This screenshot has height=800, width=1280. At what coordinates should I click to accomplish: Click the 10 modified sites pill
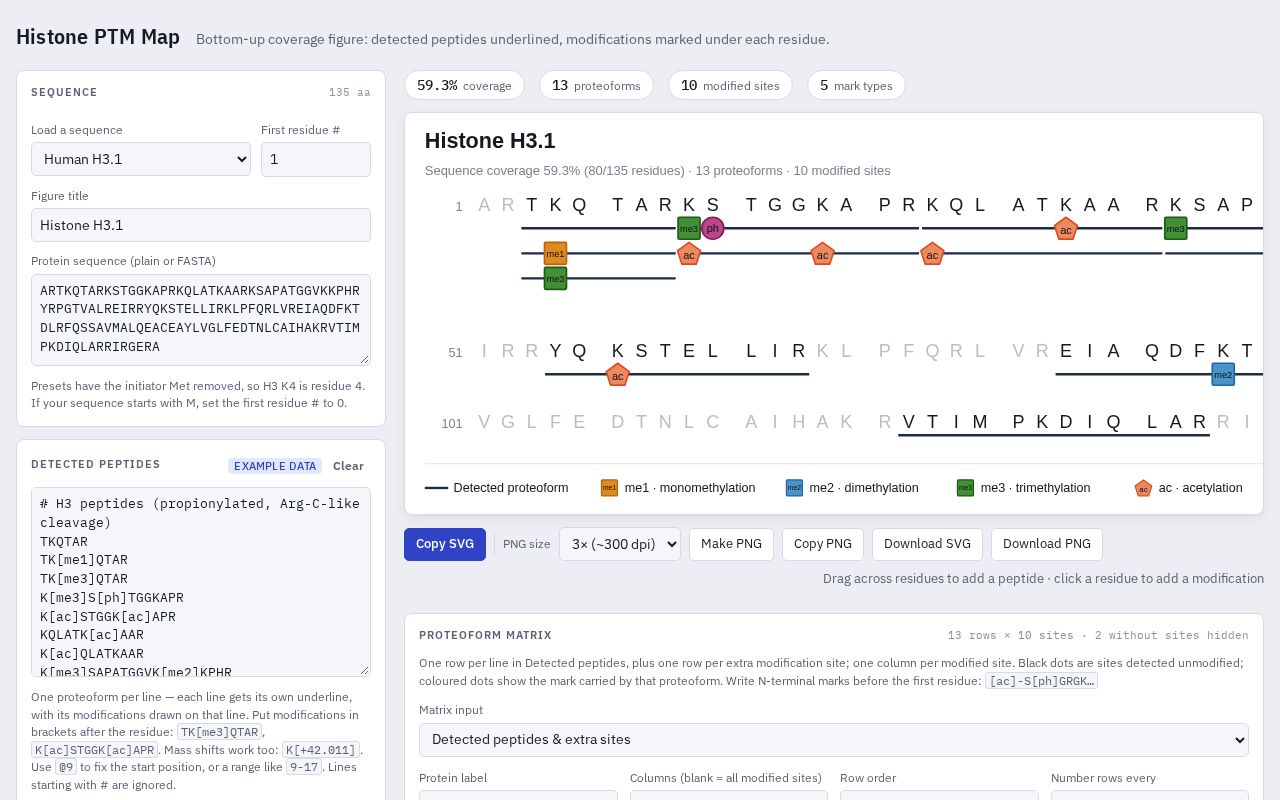730,85
